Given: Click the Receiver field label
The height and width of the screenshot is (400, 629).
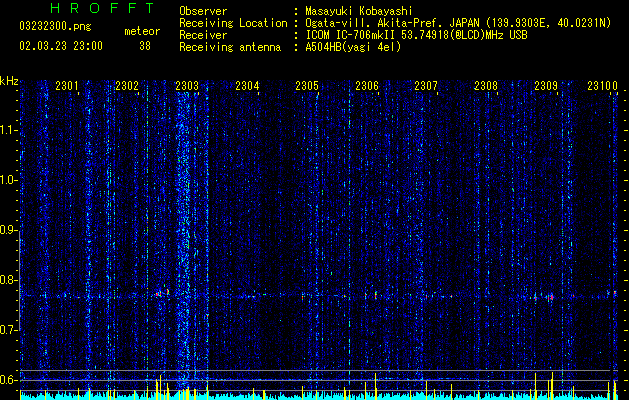Looking at the screenshot, I should [203, 35].
